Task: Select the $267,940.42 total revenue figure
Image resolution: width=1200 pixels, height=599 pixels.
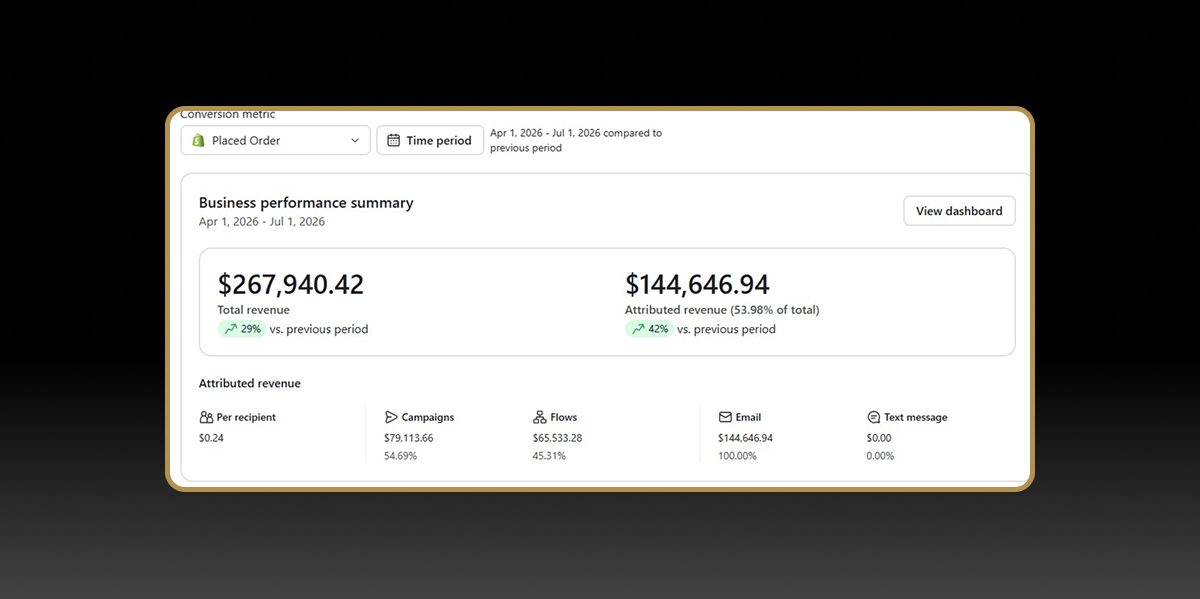Action: 291,285
